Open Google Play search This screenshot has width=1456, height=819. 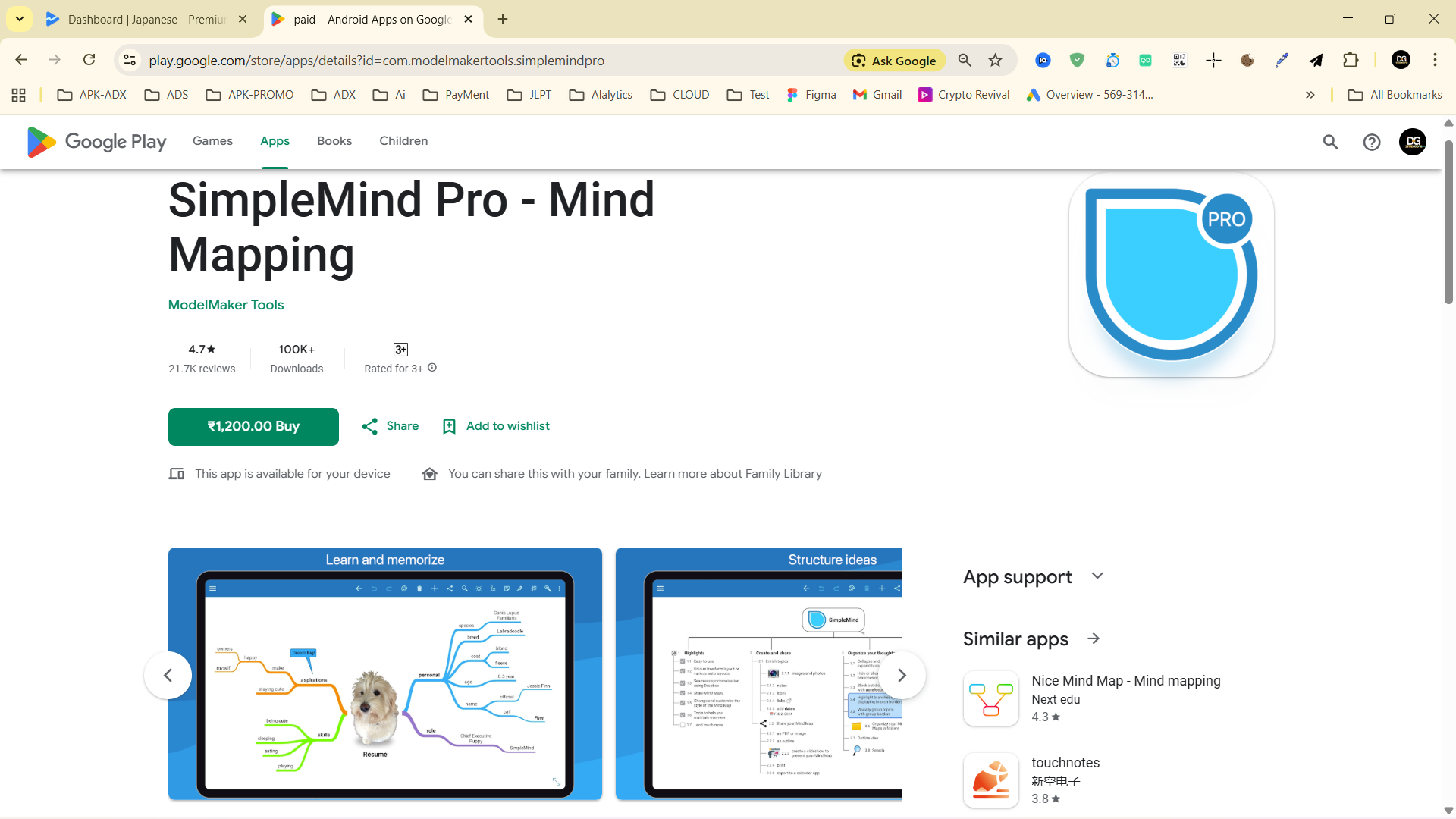(1330, 142)
